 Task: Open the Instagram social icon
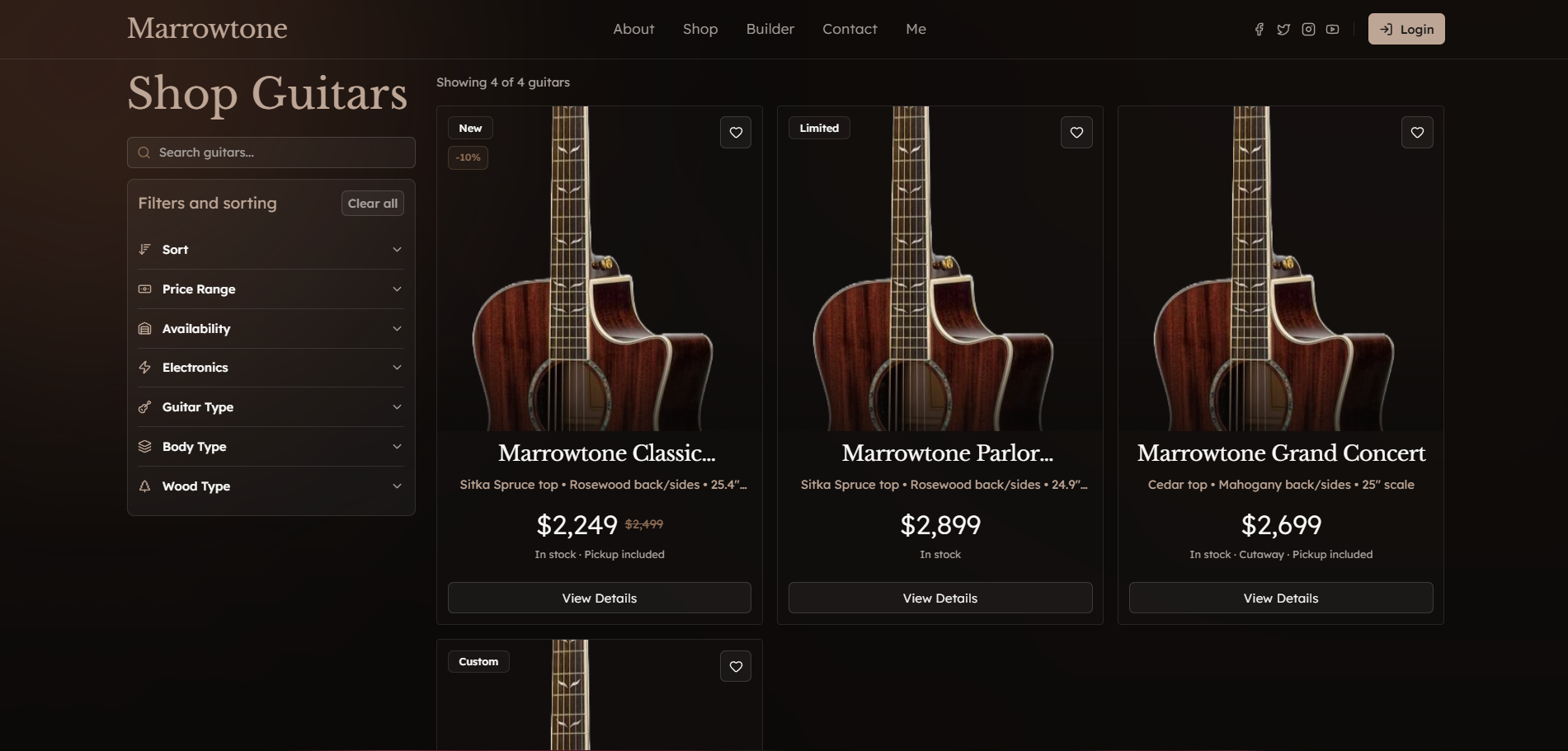(x=1308, y=30)
